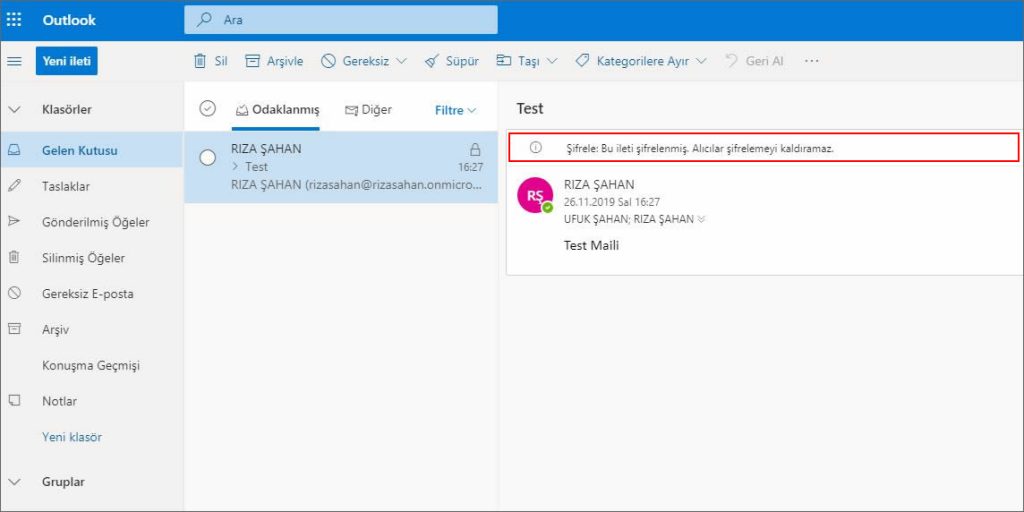Click the Sil trash icon
Screen dimensions: 1024x512
(x=200, y=61)
